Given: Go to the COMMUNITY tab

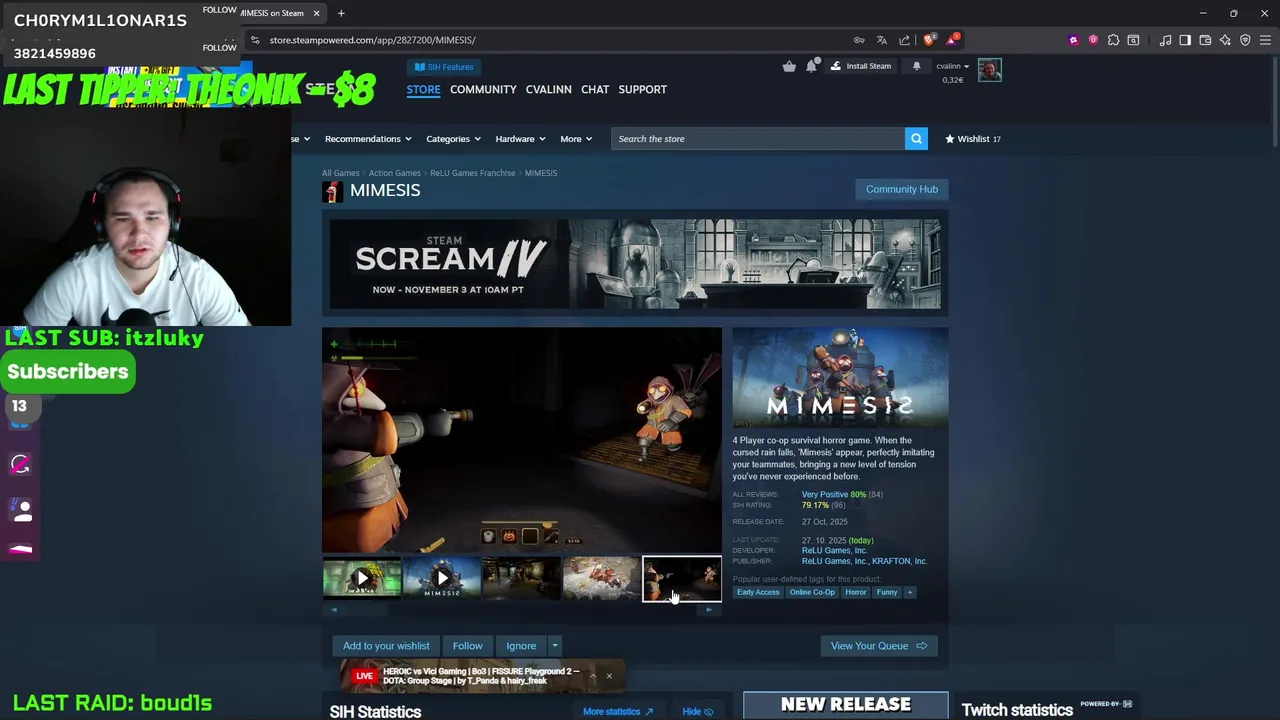Looking at the screenshot, I should click(x=483, y=89).
